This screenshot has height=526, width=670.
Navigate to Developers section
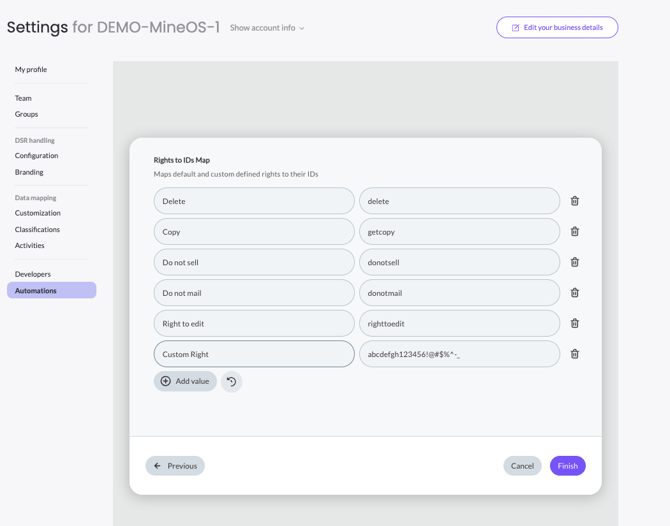(33, 274)
